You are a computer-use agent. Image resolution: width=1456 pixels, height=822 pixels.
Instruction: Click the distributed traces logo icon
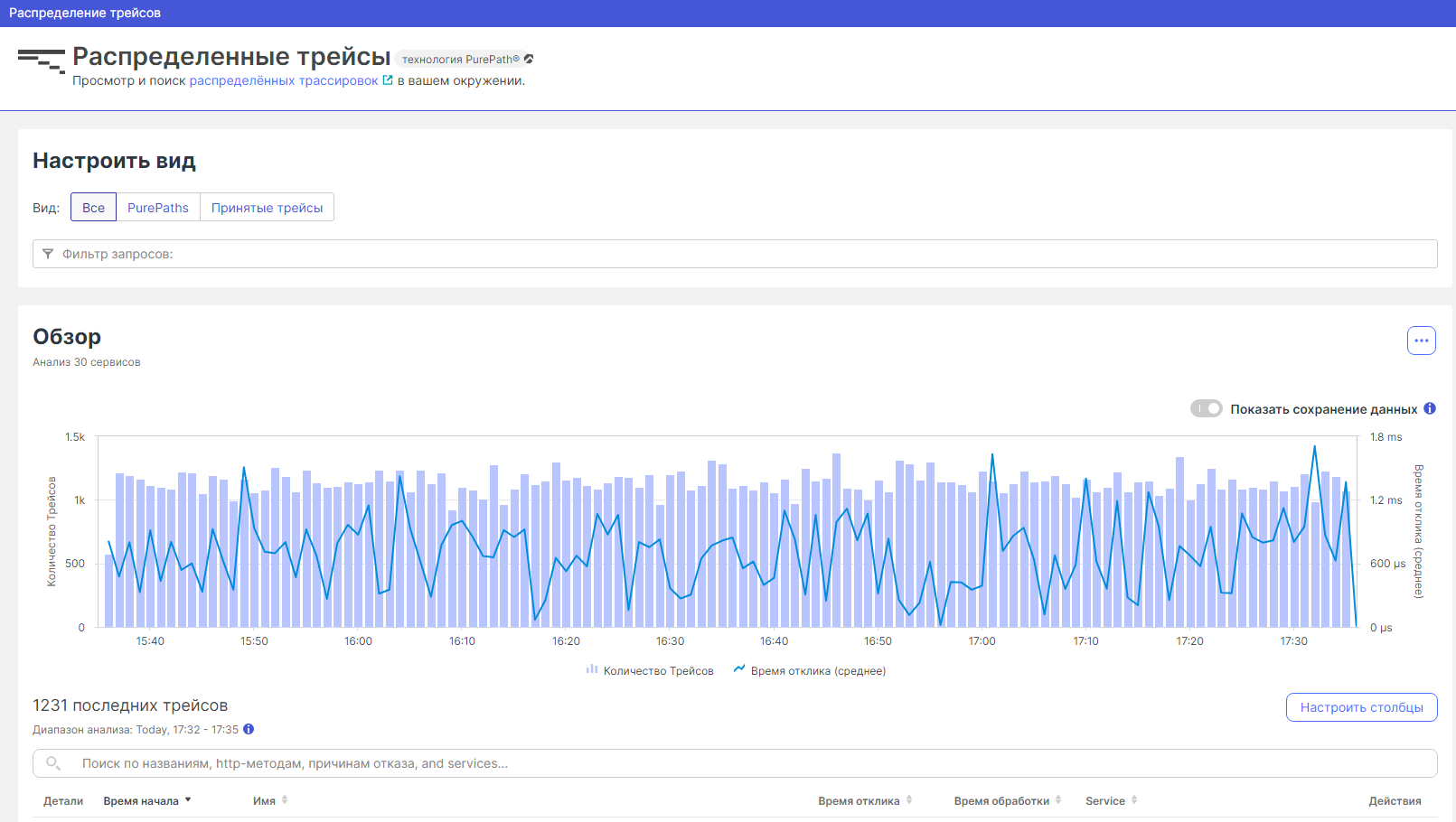41,61
